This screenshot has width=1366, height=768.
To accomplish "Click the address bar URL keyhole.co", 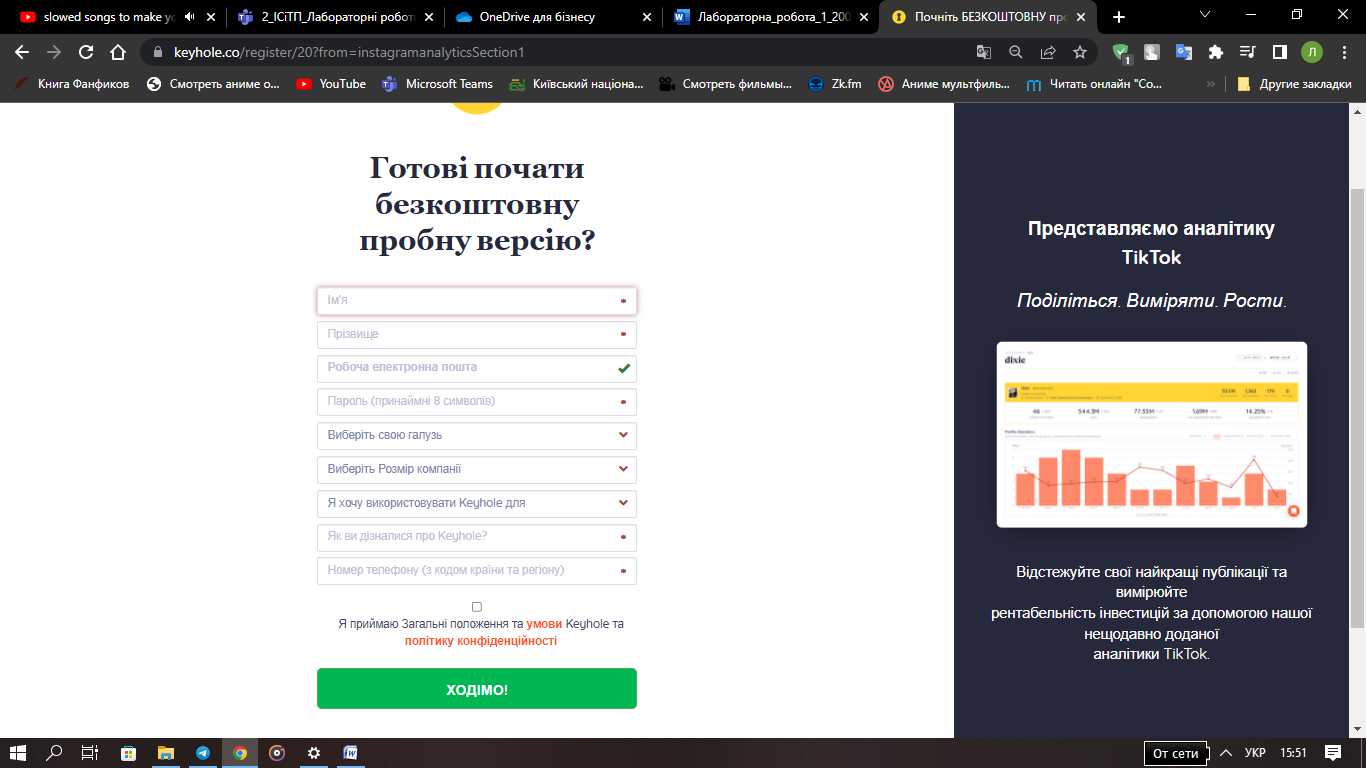I will pyautogui.click(x=349, y=52).
